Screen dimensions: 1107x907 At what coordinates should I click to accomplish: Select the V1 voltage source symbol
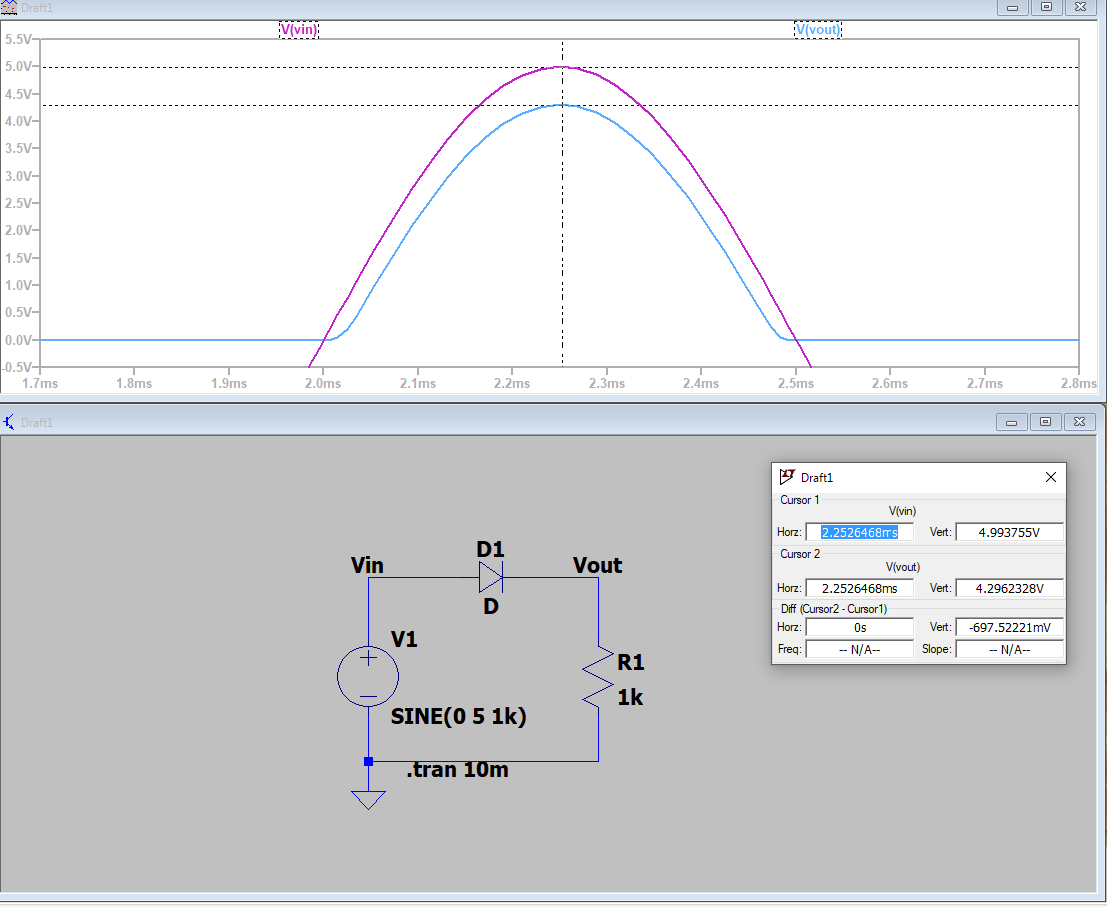pos(368,677)
